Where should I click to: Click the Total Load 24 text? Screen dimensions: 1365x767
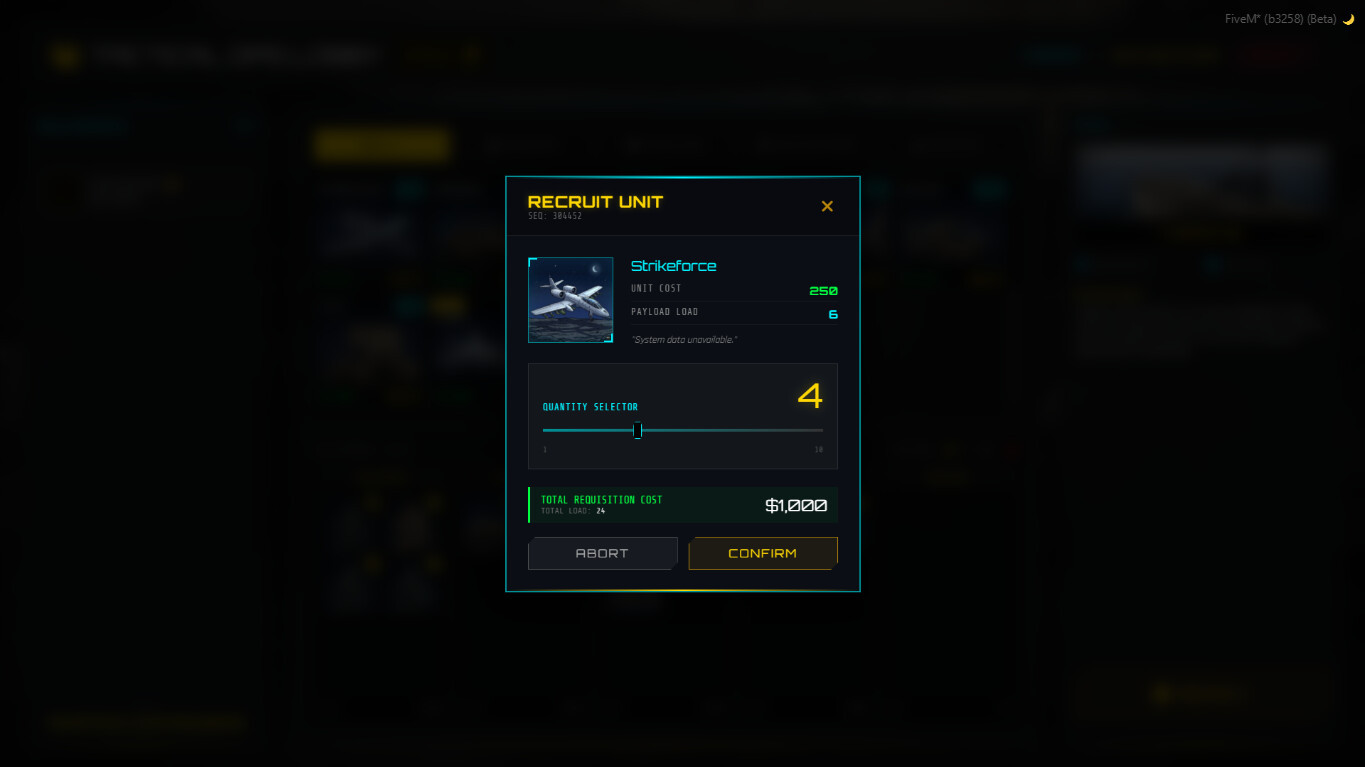pos(573,511)
